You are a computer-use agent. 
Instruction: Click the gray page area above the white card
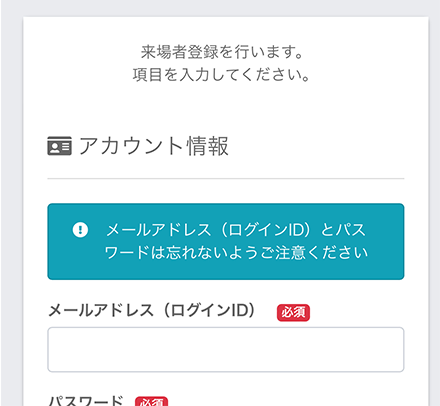pyautogui.click(x=220, y=8)
